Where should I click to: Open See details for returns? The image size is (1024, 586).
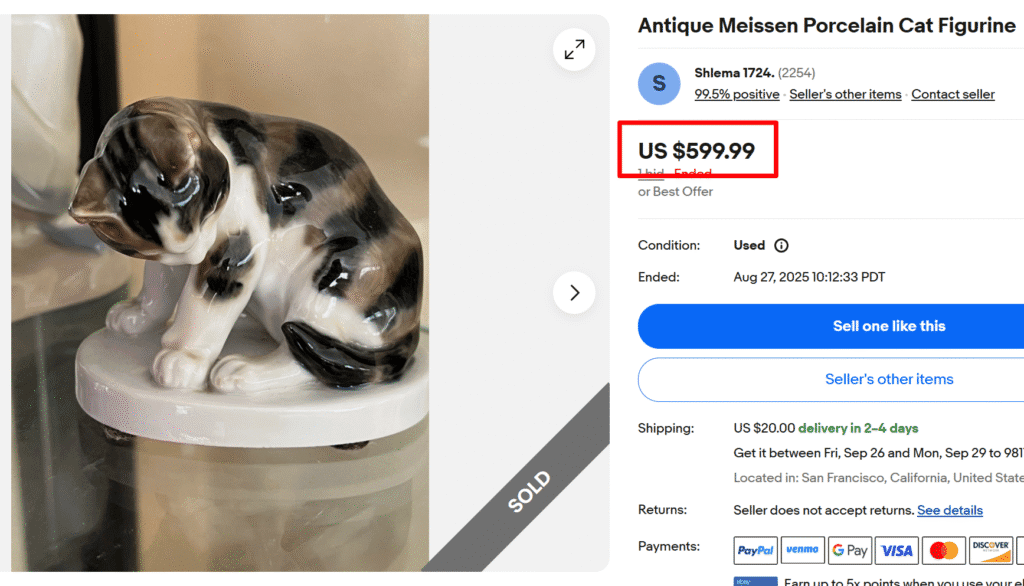tap(949, 511)
